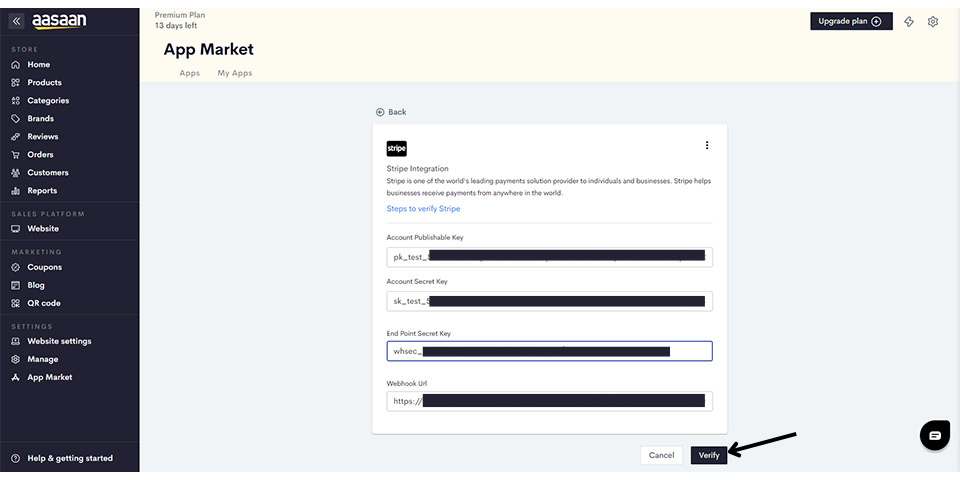Click the lightning bolt icon in header
960x480 pixels.
tap(909, 21)
